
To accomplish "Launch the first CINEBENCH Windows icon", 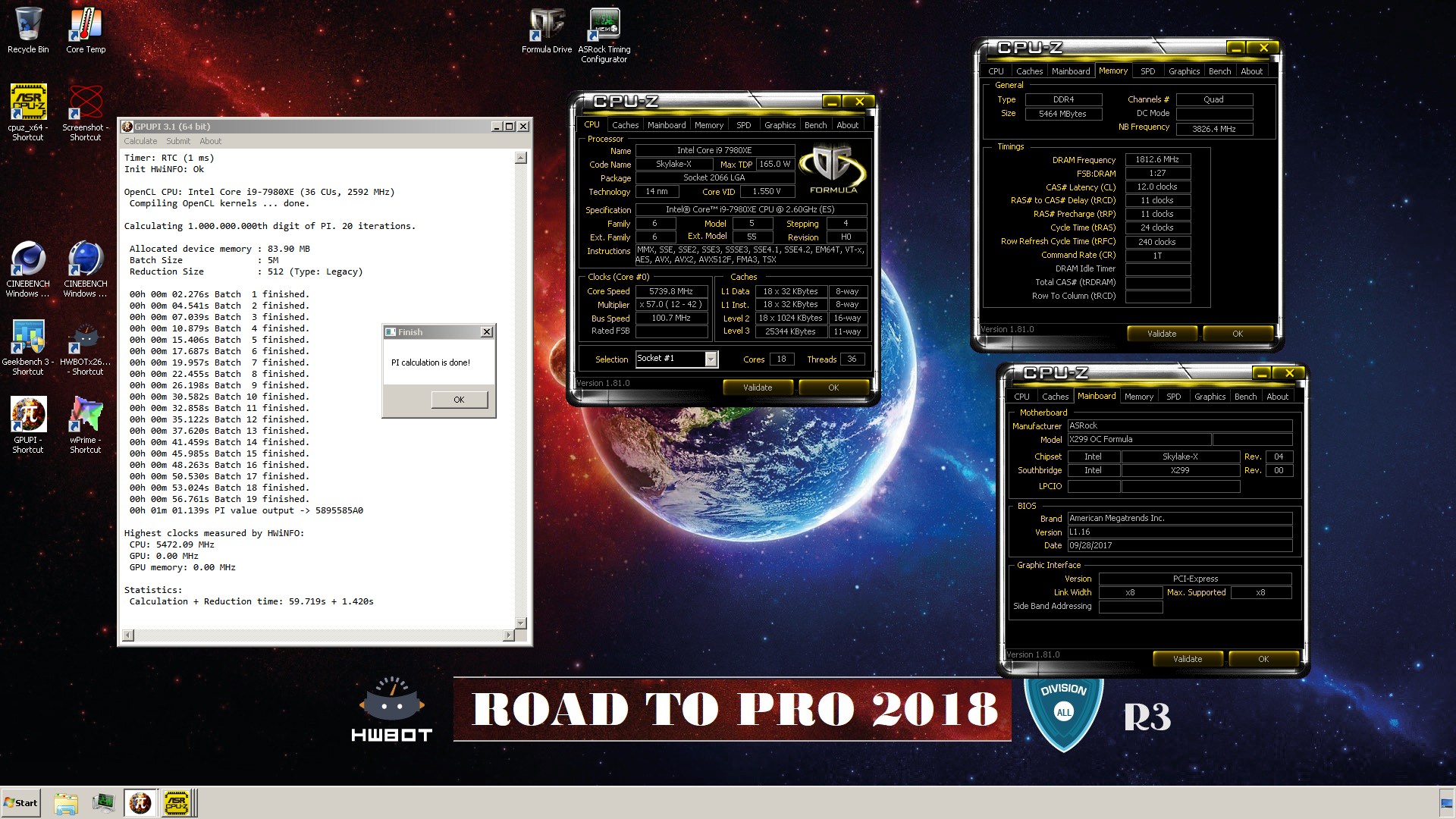I will (x=28, y=269).
